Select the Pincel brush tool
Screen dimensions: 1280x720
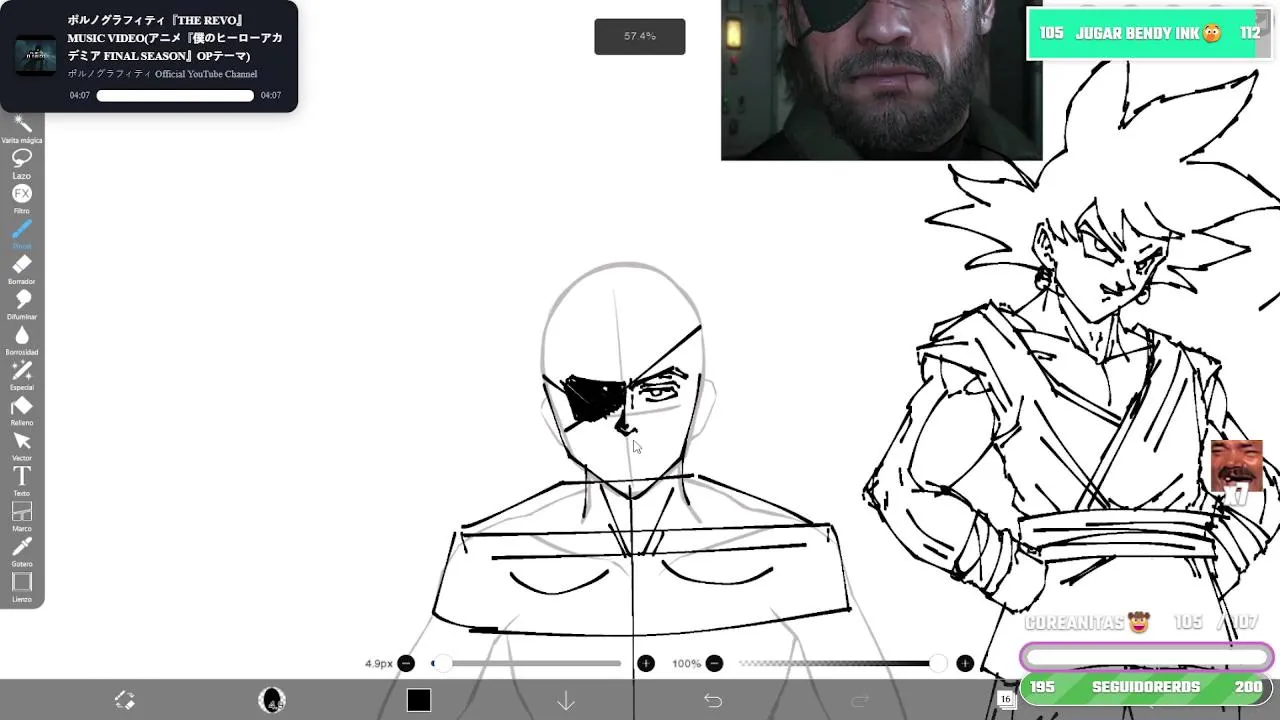(x=22, y=233)
